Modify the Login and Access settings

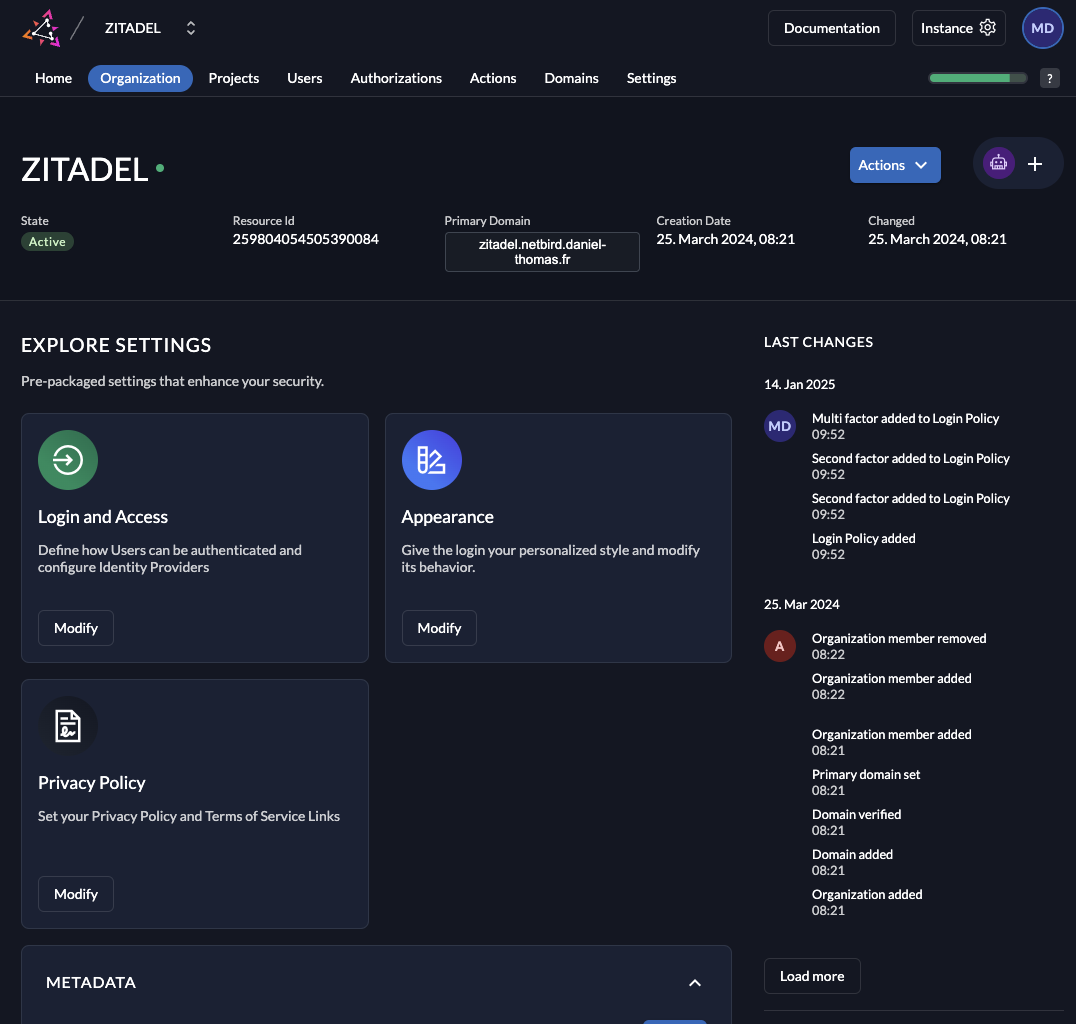(x=75, y=627)
